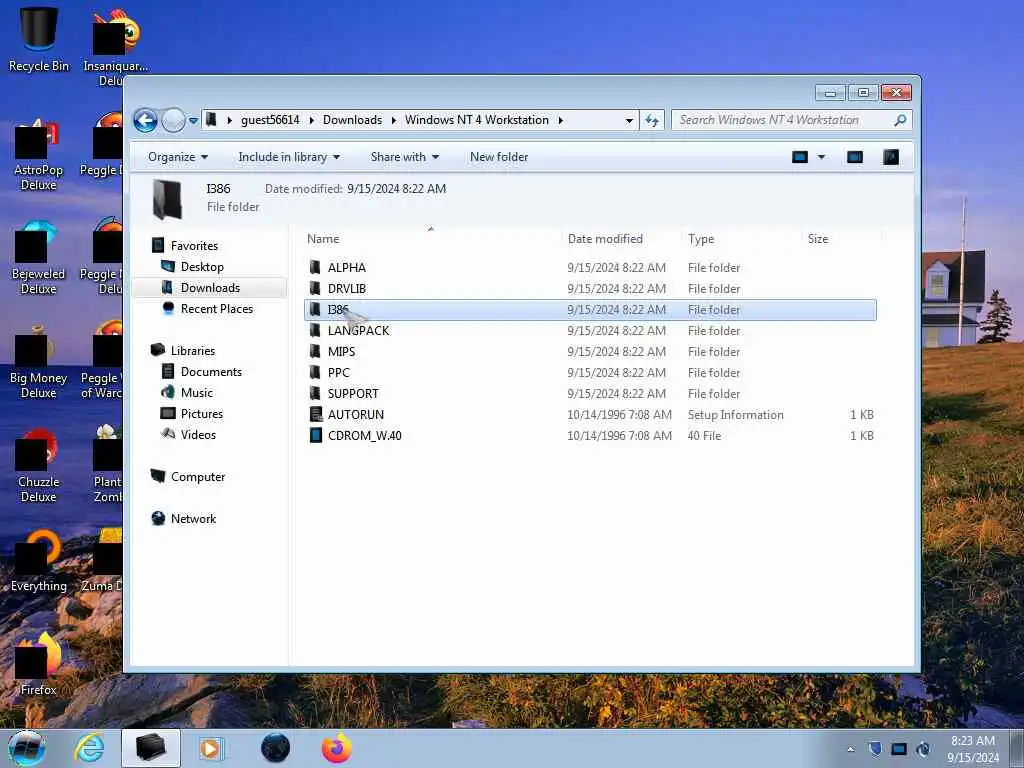This screenshot has width=1024, height=768.
Task: Select the PPC folder icon
Action: point(315,372)
